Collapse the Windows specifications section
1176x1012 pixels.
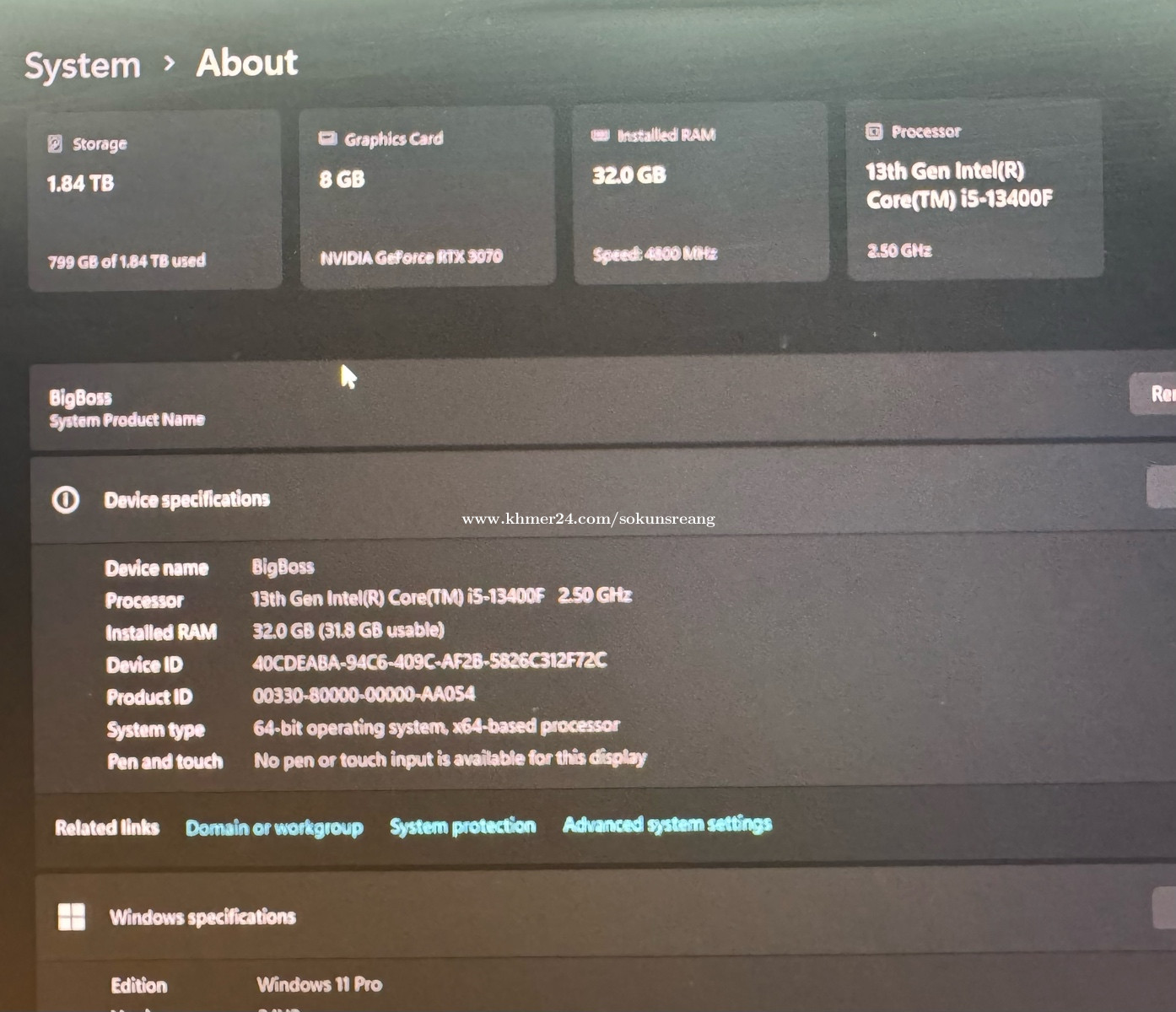pyautogui.click(x=1164, y=907)
